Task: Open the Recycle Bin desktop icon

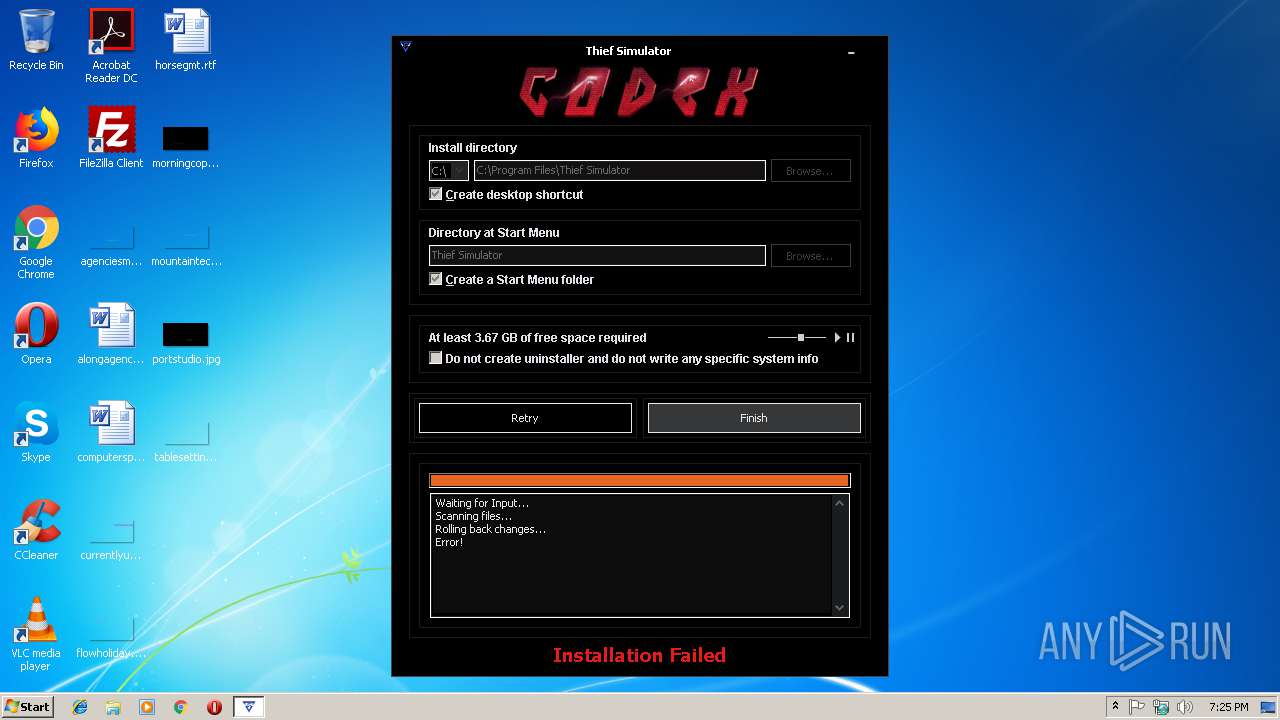Action: click(x=36, y=40)
